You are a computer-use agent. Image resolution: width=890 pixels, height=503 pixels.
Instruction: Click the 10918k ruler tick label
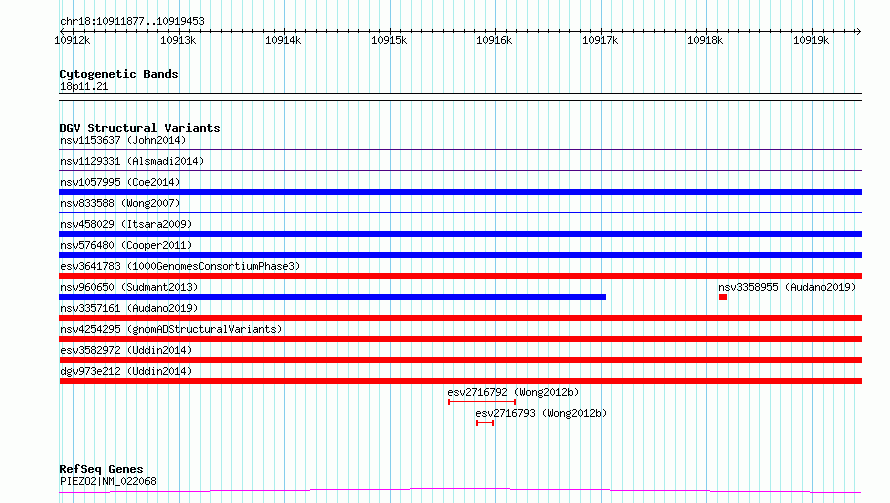click(x=705, y=40)
